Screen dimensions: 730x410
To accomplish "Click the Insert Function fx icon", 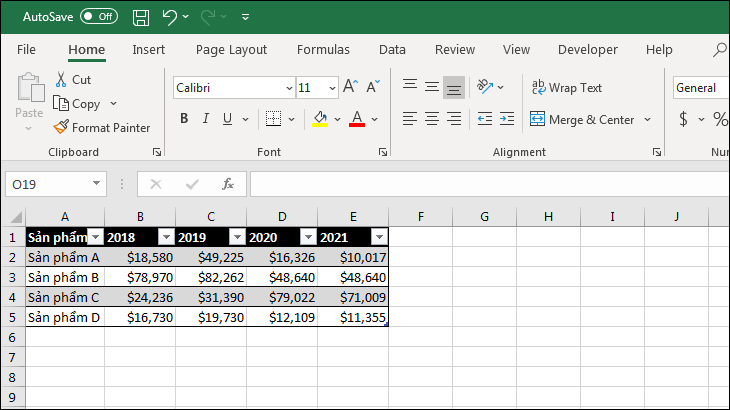I will click(x=227, y=184).
